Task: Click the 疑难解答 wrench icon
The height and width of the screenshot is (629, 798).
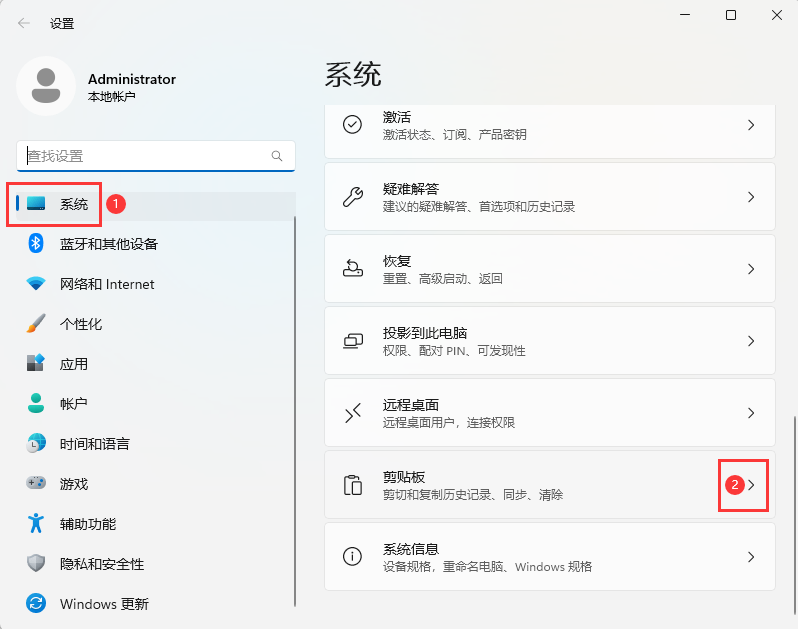Action: pos(352,196)
